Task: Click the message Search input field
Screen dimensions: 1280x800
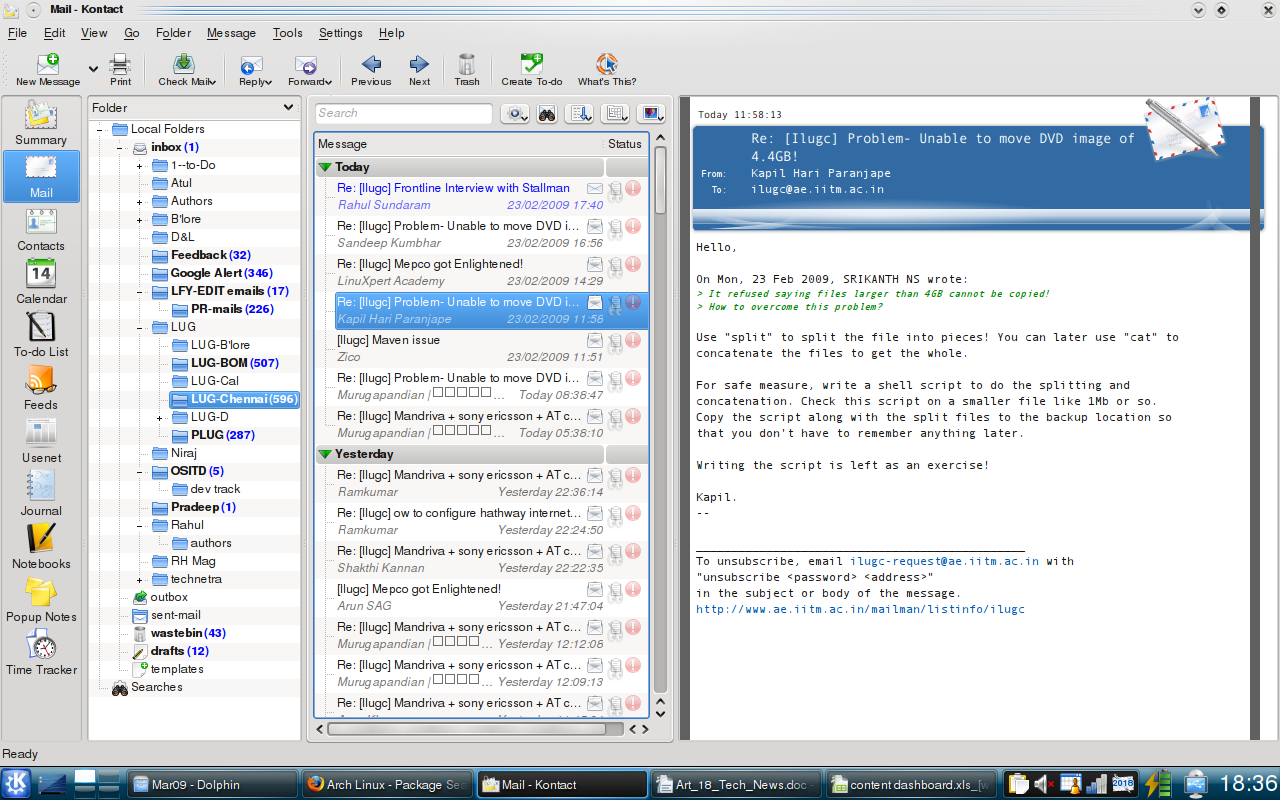Action: pos(404,114)
